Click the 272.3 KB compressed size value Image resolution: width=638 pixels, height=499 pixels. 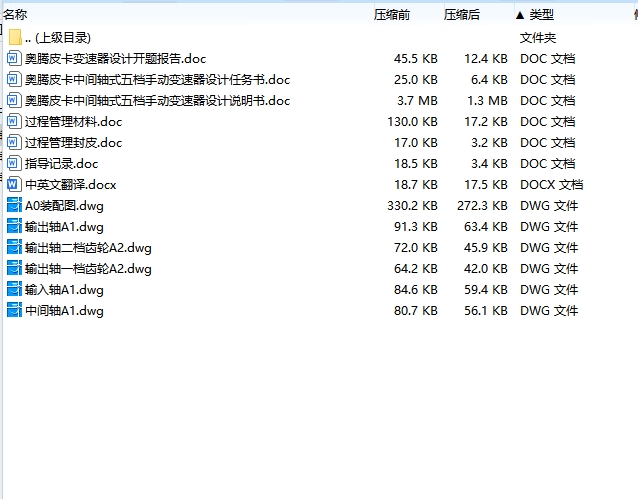(x=482, y=206)
